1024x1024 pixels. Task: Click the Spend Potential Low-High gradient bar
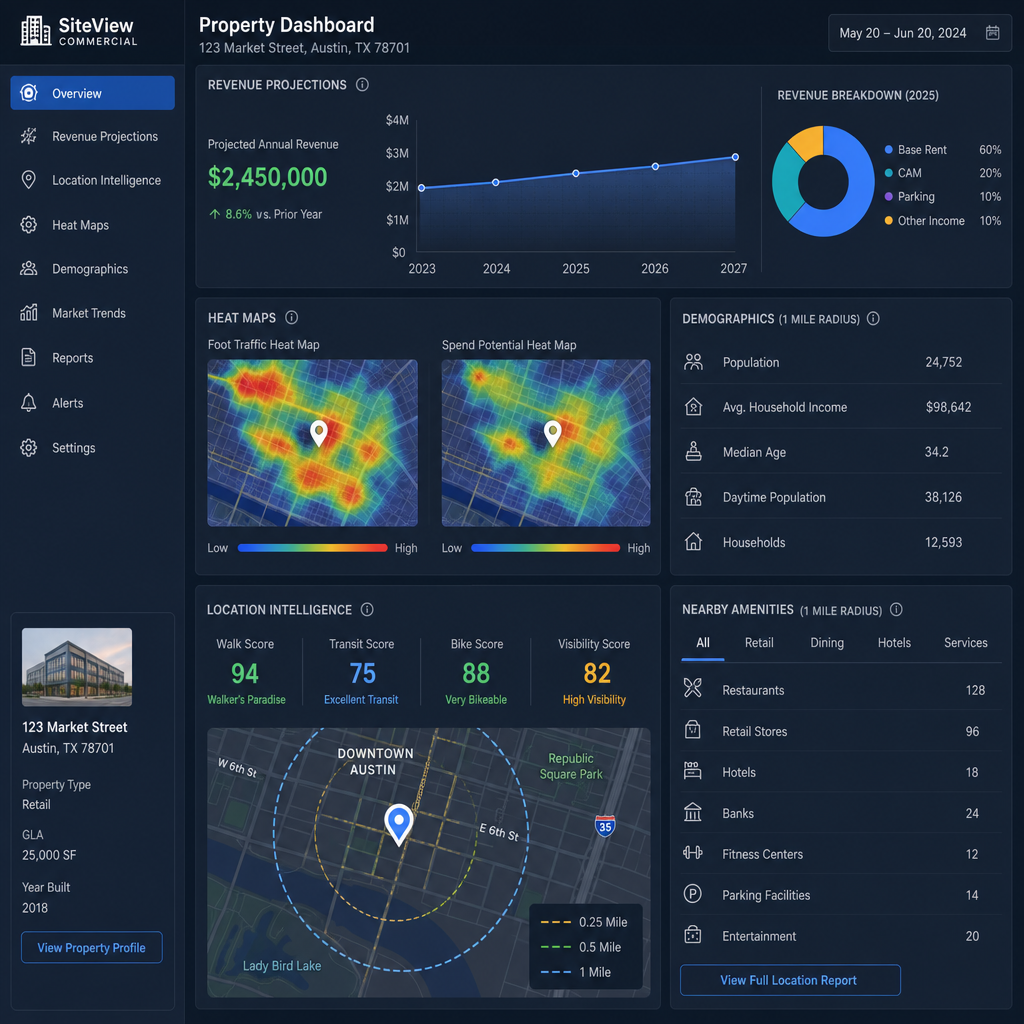[545, 548]
